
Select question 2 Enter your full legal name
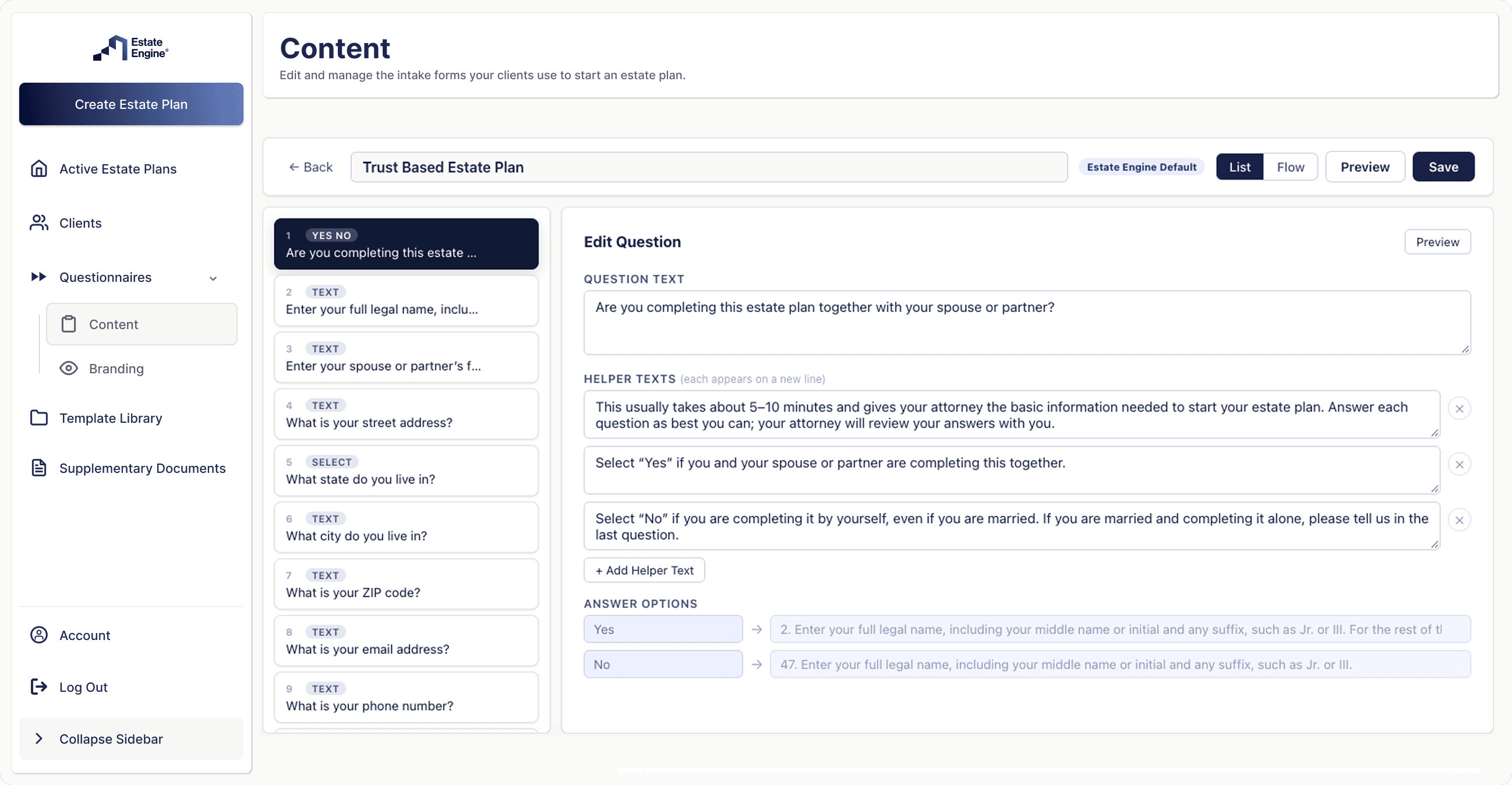[405, 301]
